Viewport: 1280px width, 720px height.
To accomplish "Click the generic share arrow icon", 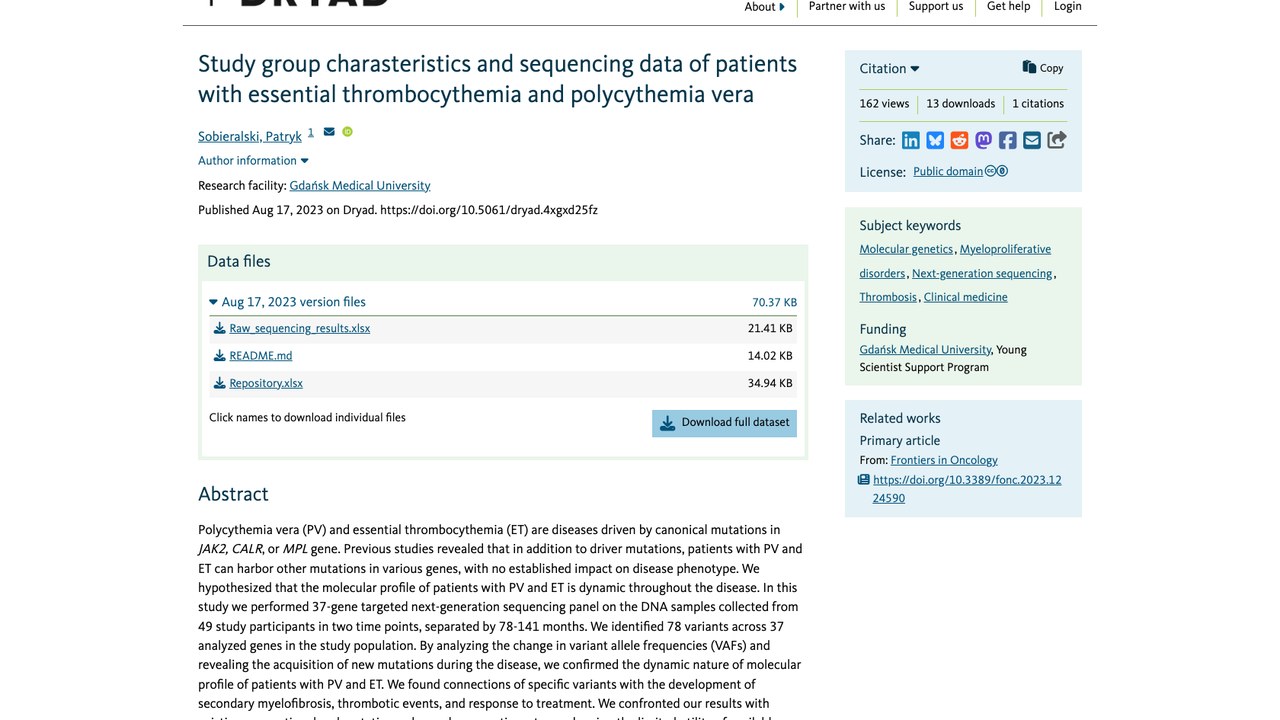I will click(x=1057, y=140).
